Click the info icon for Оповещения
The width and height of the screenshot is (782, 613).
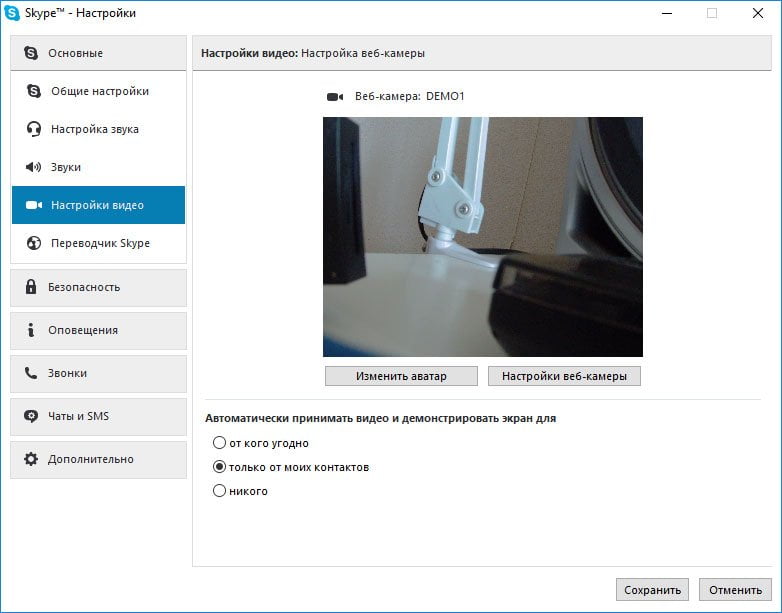point(31,330)
